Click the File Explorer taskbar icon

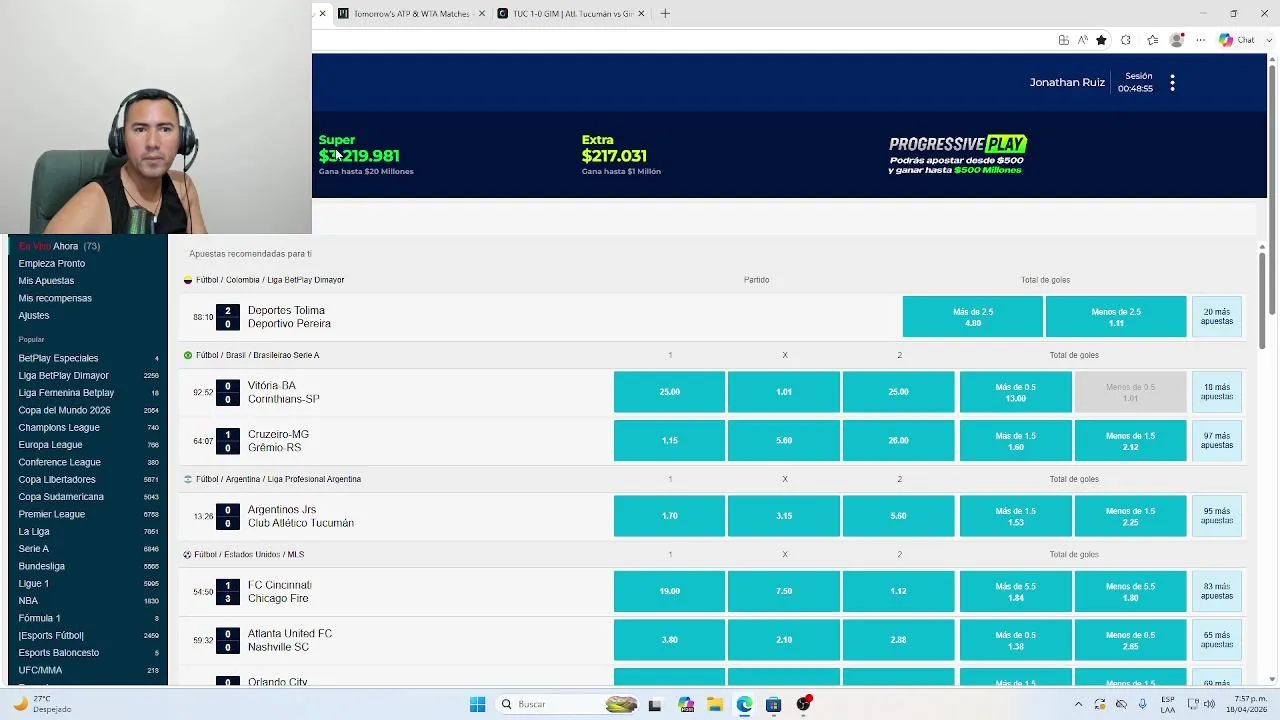(x=715, y=704)
